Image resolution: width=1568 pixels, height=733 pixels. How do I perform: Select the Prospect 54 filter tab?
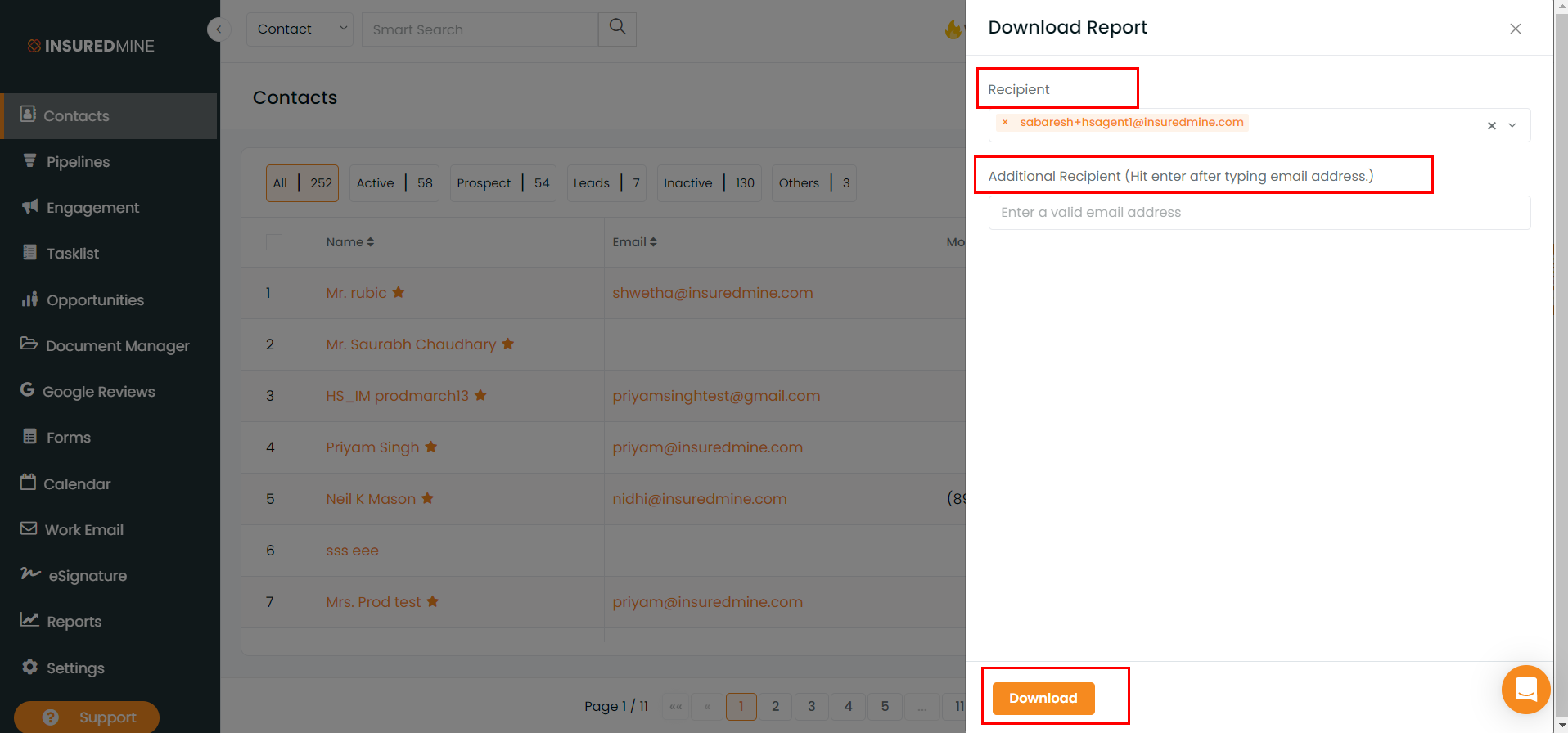[503, 183]
